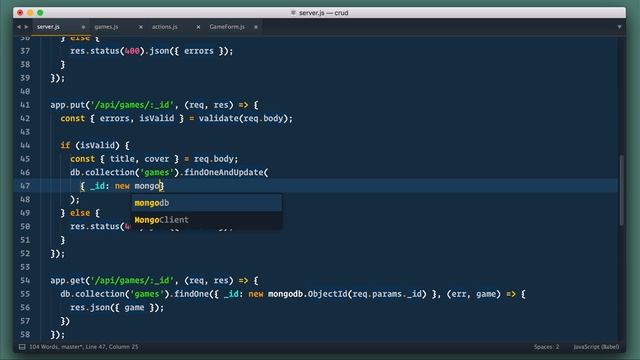Open the tab list dropdown arrow

click(619, 27)
